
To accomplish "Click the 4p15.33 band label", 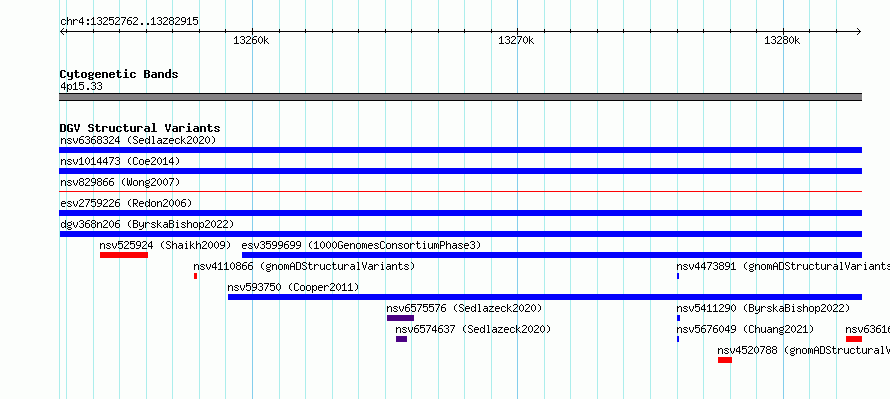I will coord(81,87).
